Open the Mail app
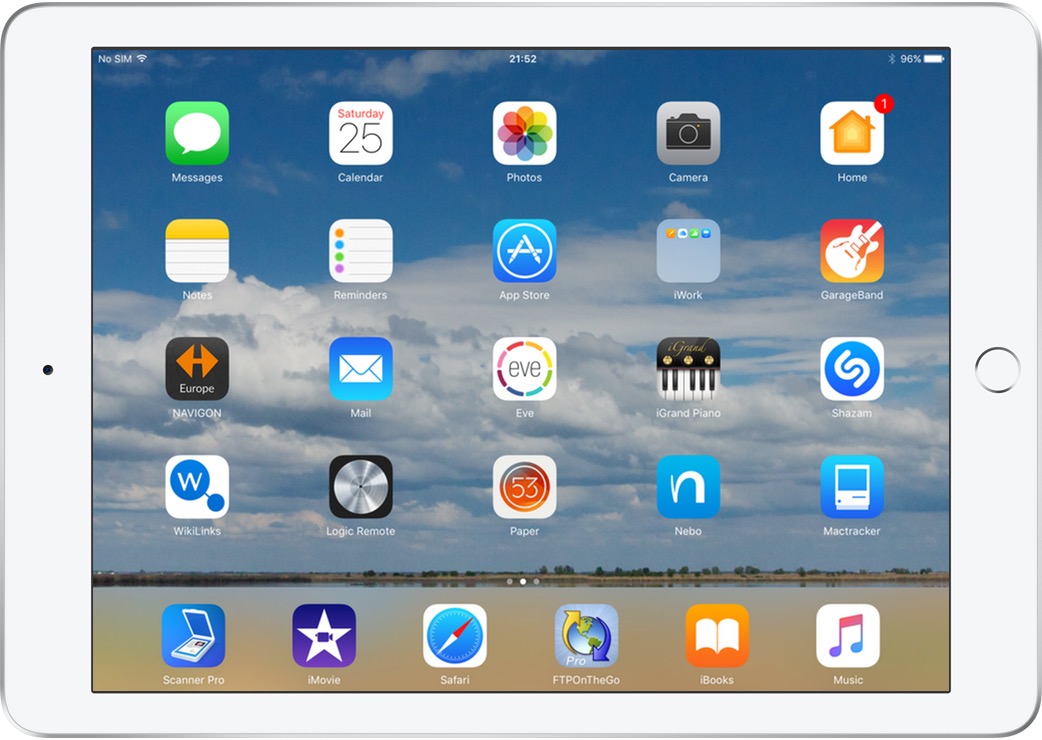1042x740 pixels. click(360, 369)
